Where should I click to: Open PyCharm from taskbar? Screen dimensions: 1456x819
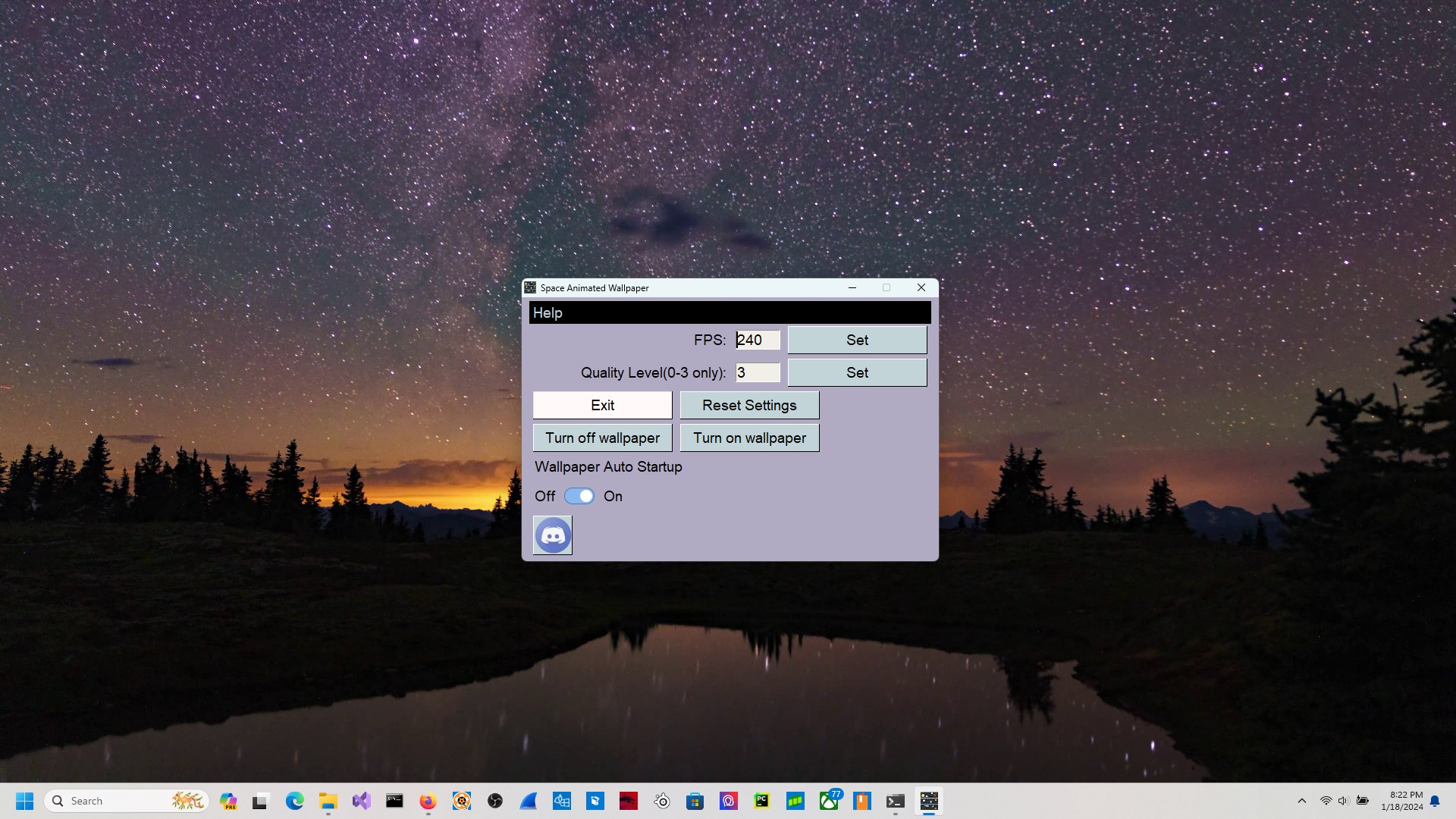click(x=761, y=801)
